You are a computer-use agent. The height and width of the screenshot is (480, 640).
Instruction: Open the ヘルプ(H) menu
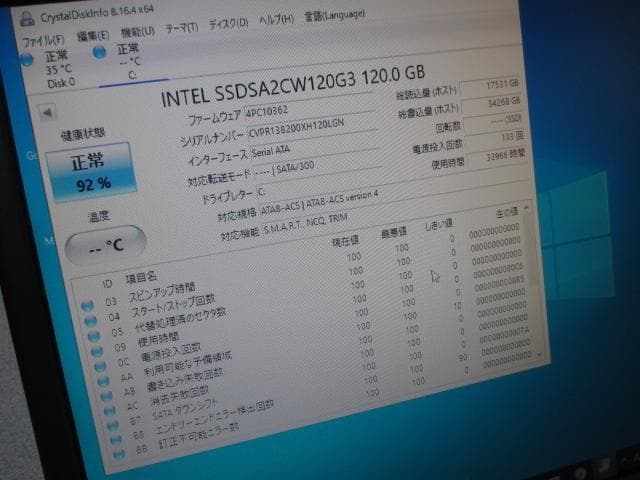277,19
